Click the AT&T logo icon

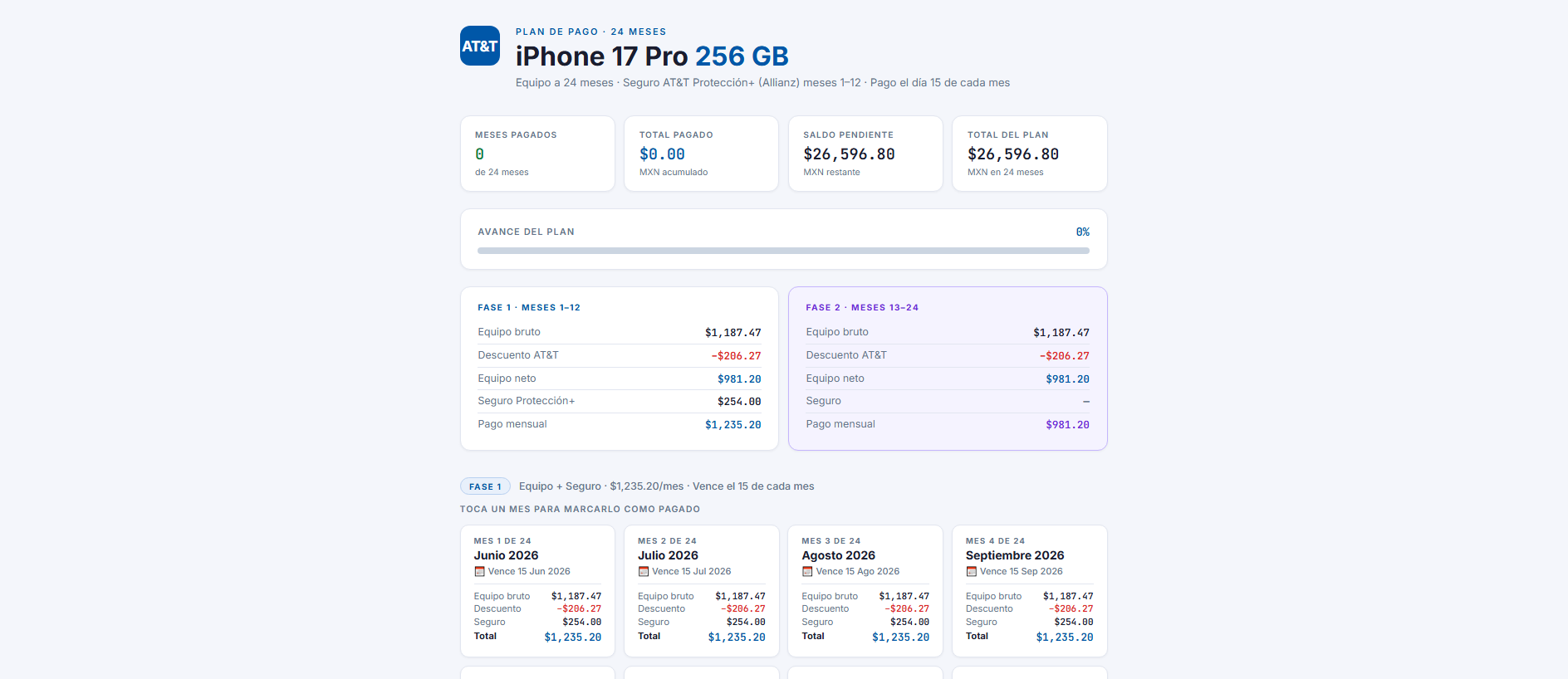click(480, 46)
